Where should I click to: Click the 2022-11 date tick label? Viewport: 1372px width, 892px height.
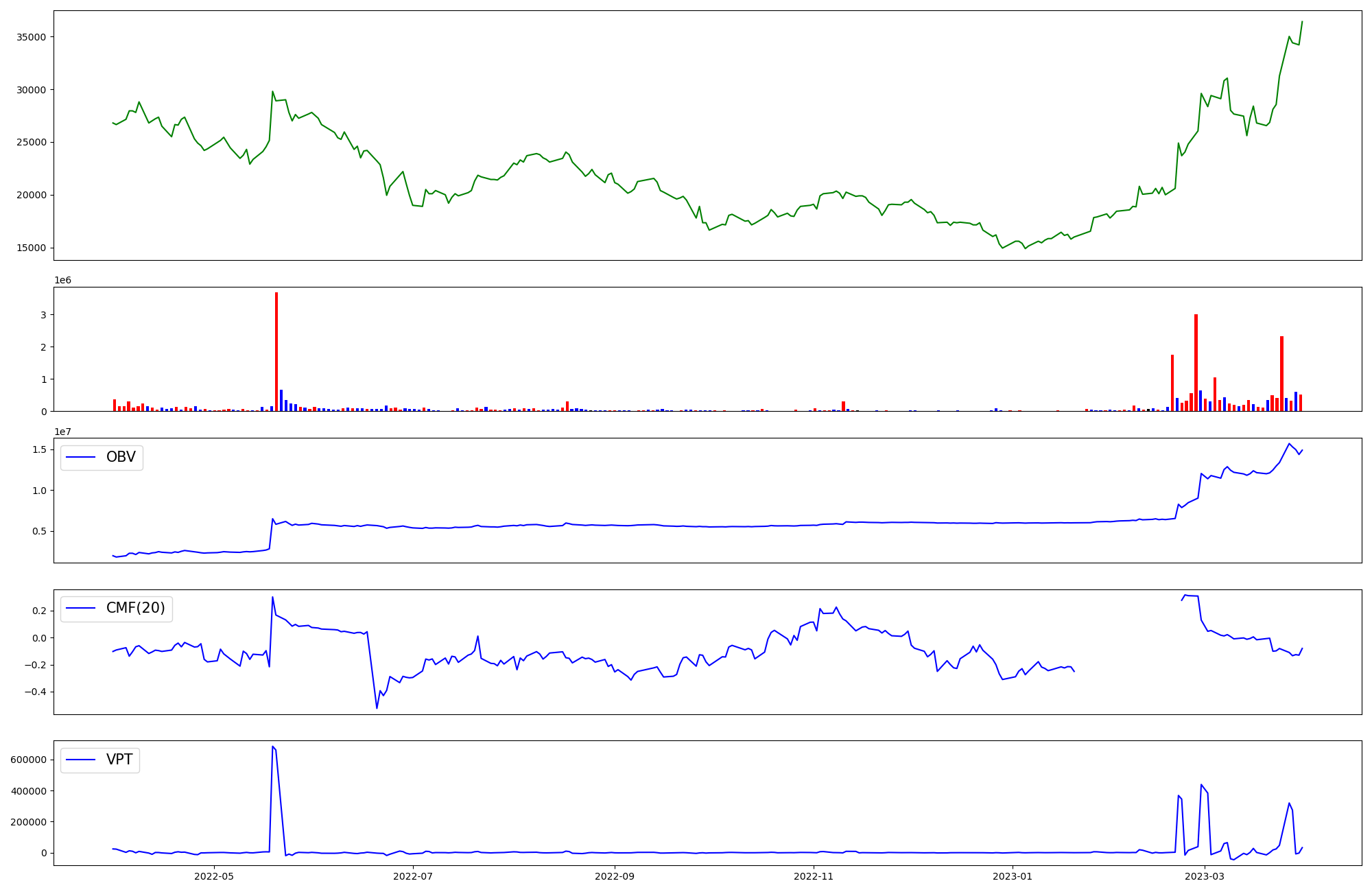(813, 876)
